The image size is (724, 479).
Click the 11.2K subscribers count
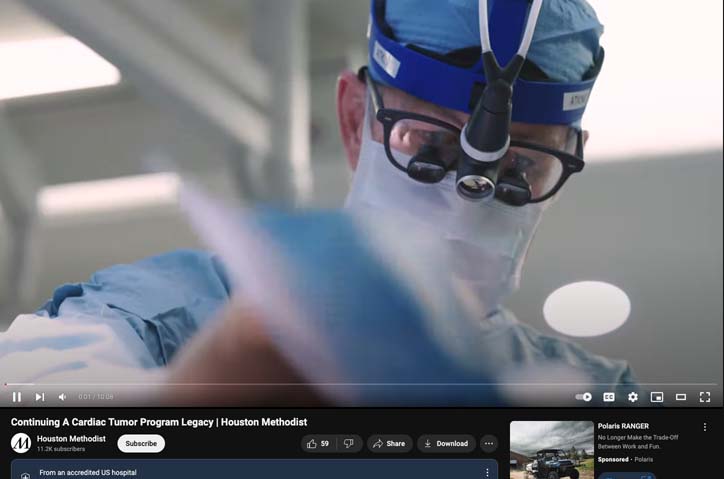click(x=61, y=449)
